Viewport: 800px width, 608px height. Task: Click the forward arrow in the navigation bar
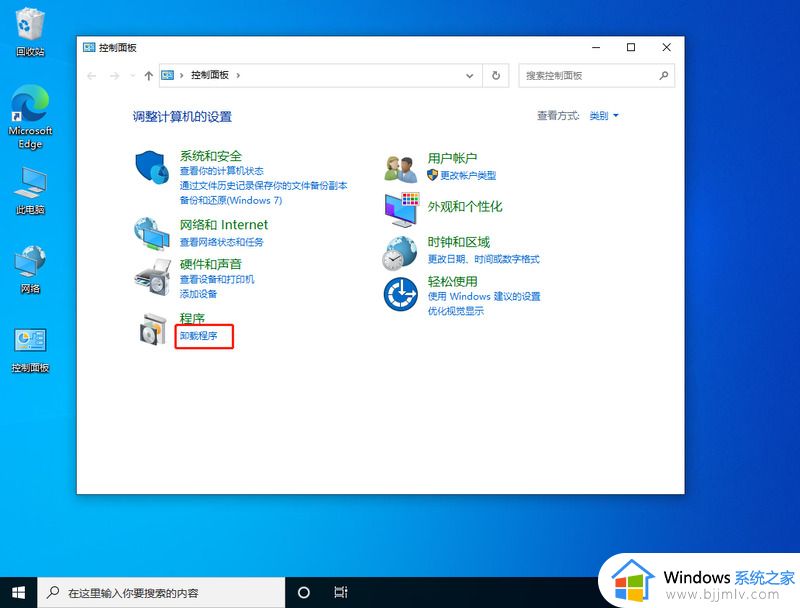[x=114, y=75]
